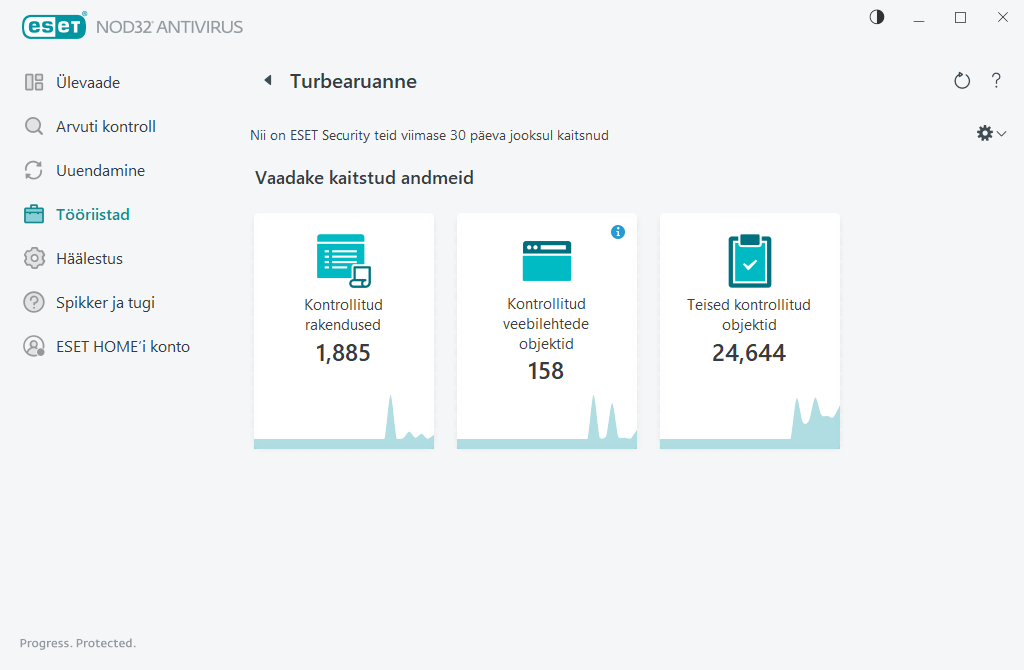Screen dimensions: 1024x670
Task: Open help with the question mark icon
Action: tap(996, 81)
